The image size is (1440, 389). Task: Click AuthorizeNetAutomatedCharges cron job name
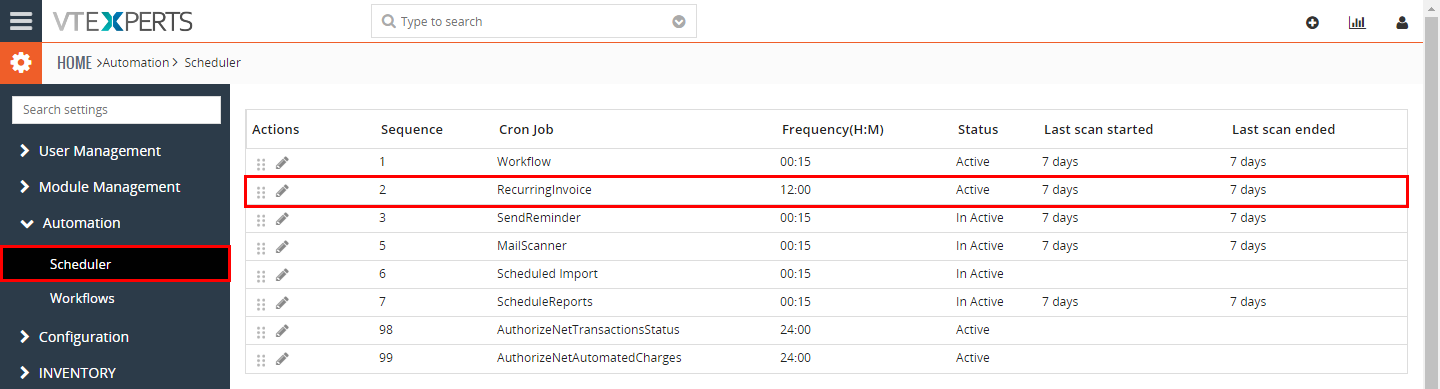tap(589, 357)
